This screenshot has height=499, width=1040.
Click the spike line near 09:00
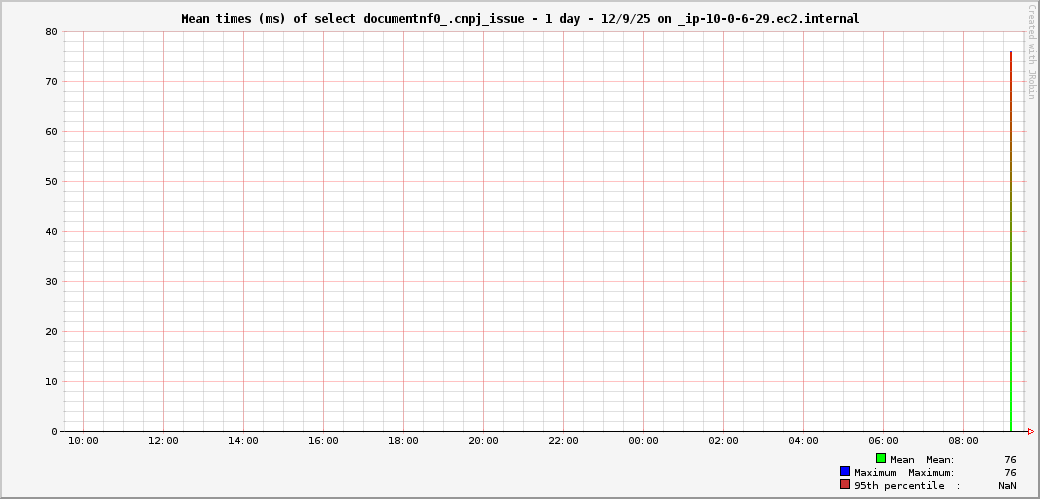pyautogui.click(x=1010, y=241)
